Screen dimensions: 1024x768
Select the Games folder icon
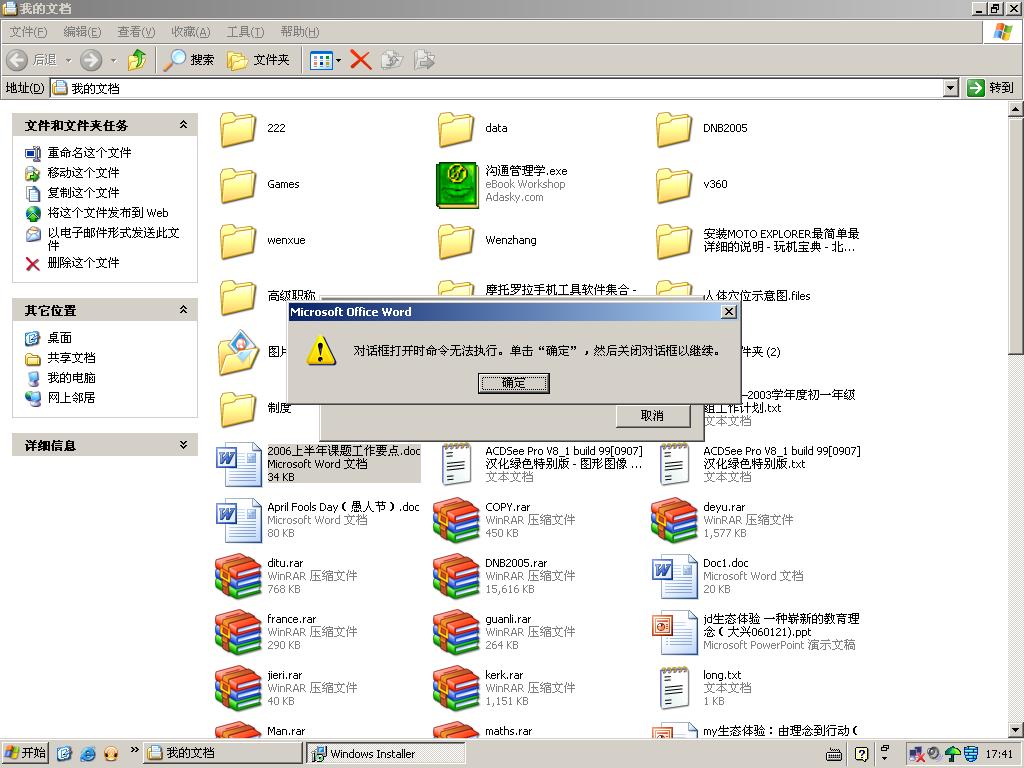pyautogui.click(x=238, y=185)
